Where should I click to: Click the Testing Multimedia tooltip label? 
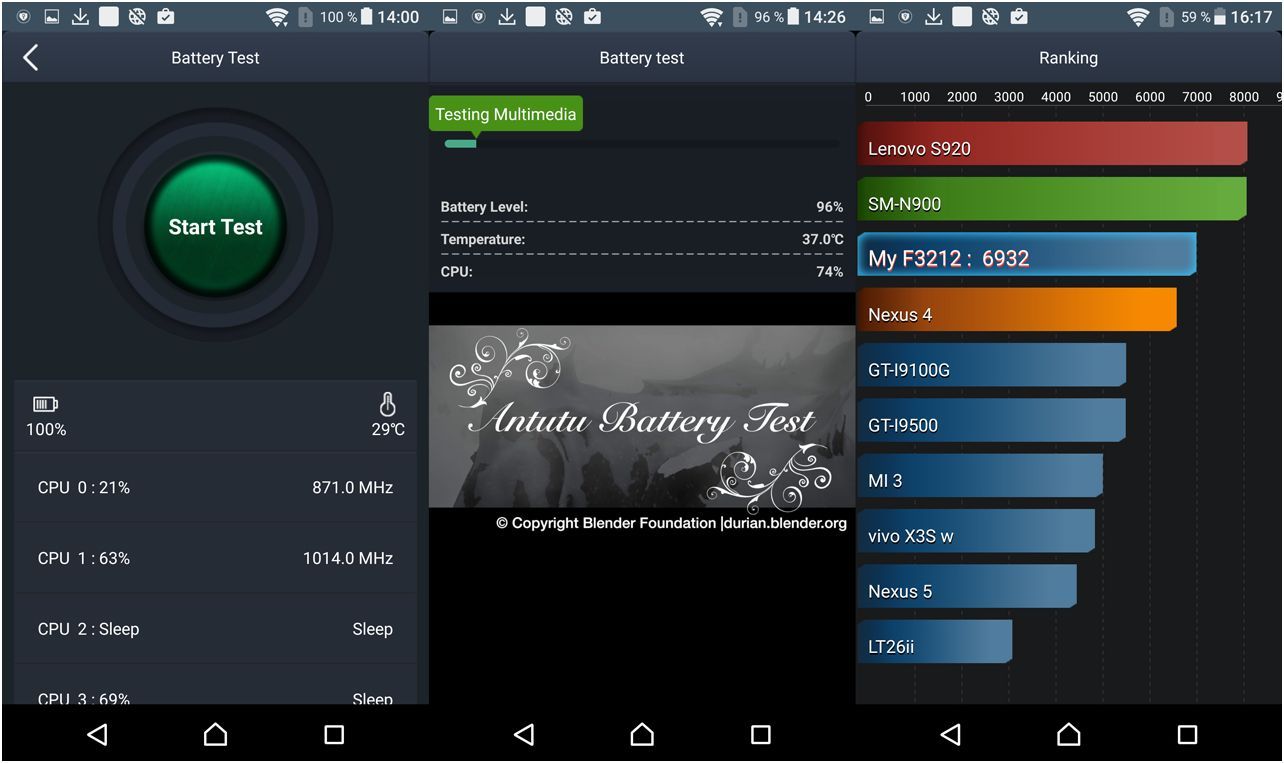pos(505,114)
